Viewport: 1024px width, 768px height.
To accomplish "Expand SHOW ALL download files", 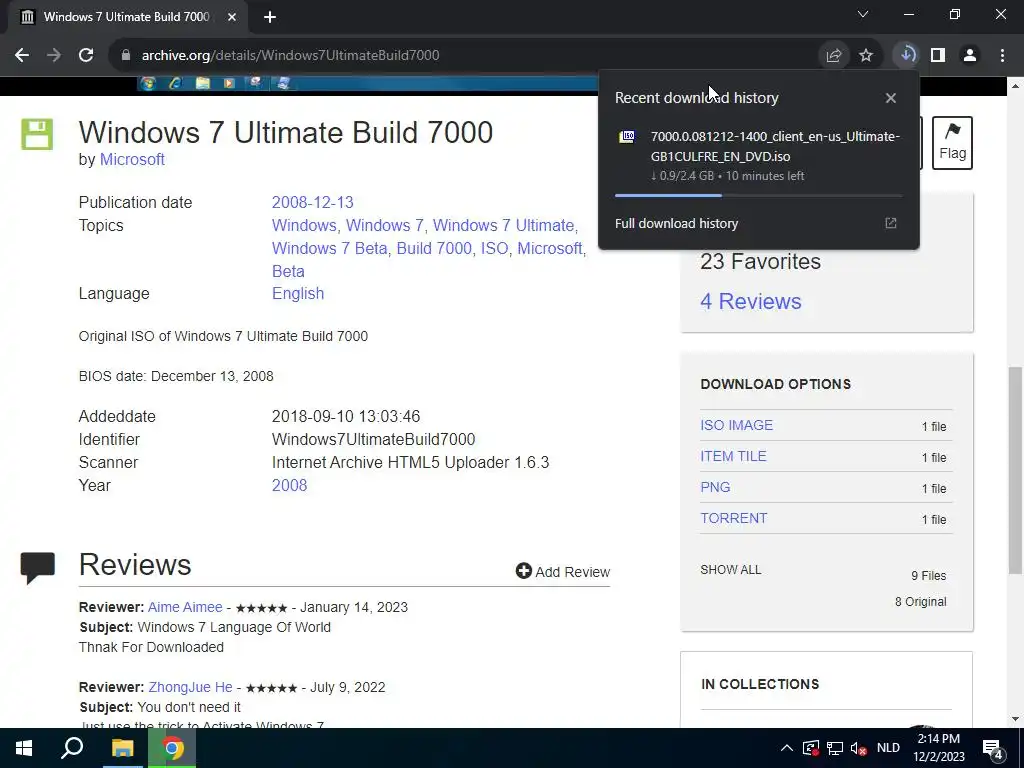I will [730, 569].
